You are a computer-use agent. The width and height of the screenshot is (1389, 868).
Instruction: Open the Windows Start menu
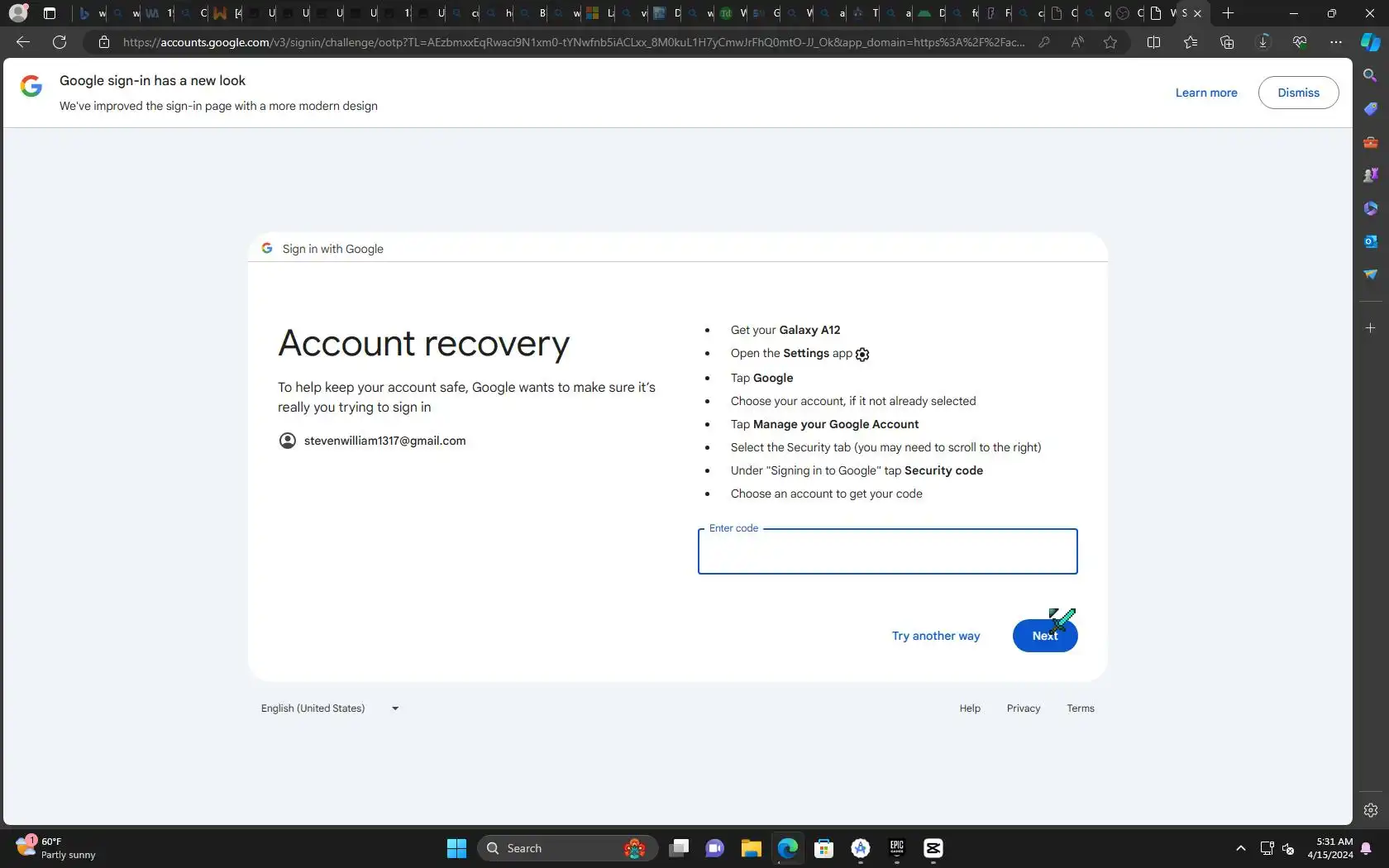456,848
